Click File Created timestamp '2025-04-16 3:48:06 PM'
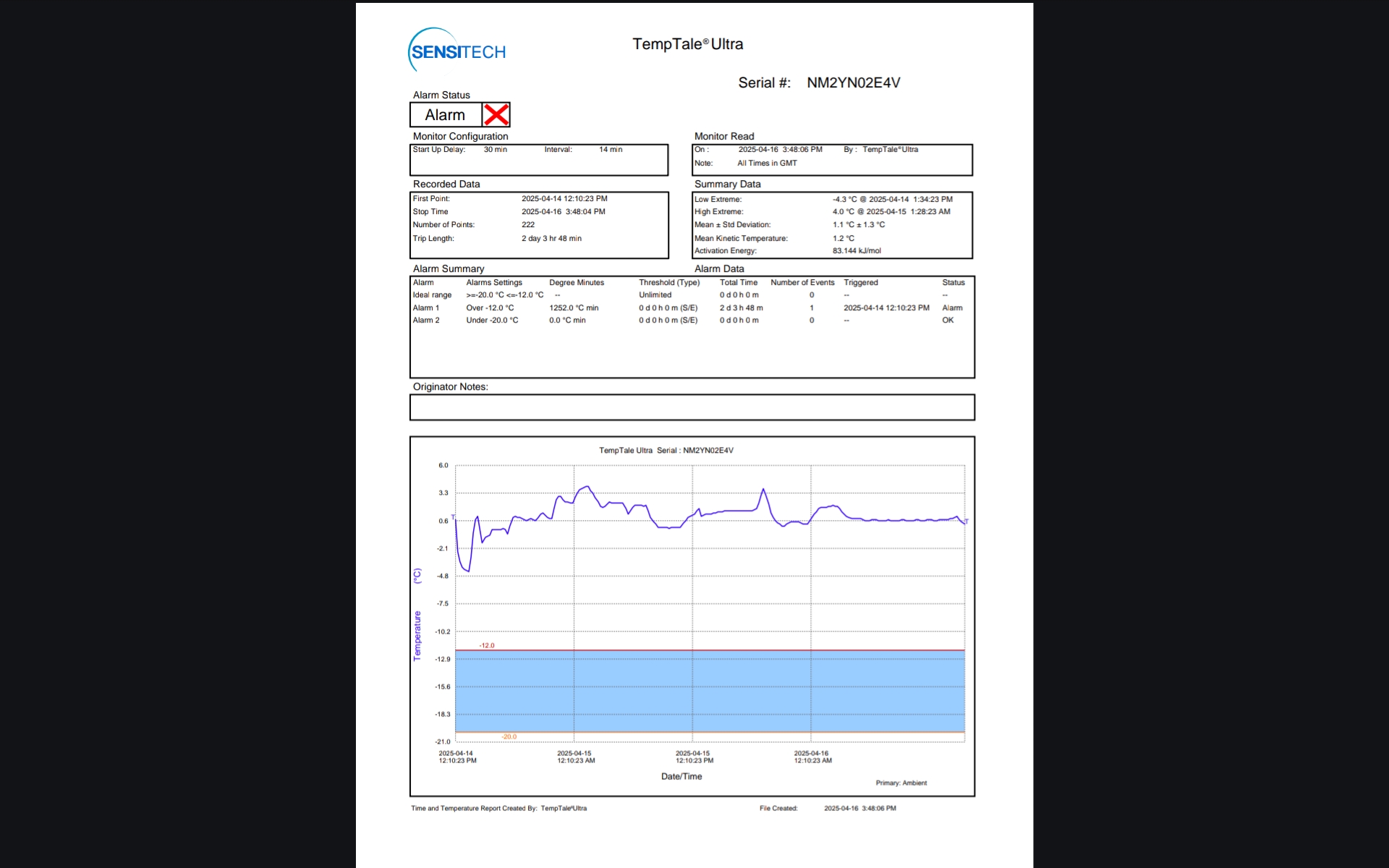This screenshot has width=1389, height=868. (860, 809)
